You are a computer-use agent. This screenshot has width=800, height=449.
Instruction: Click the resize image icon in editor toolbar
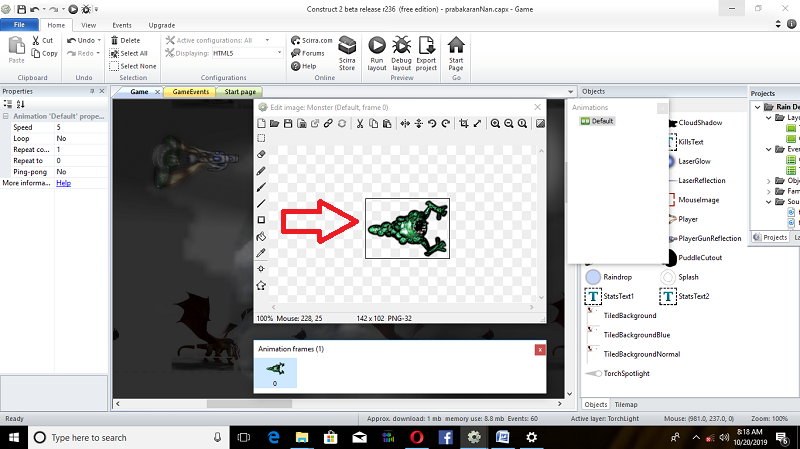[477, 123]
